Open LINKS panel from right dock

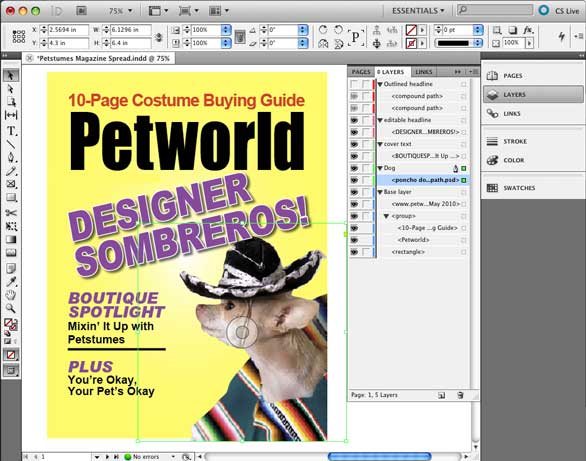533,114
